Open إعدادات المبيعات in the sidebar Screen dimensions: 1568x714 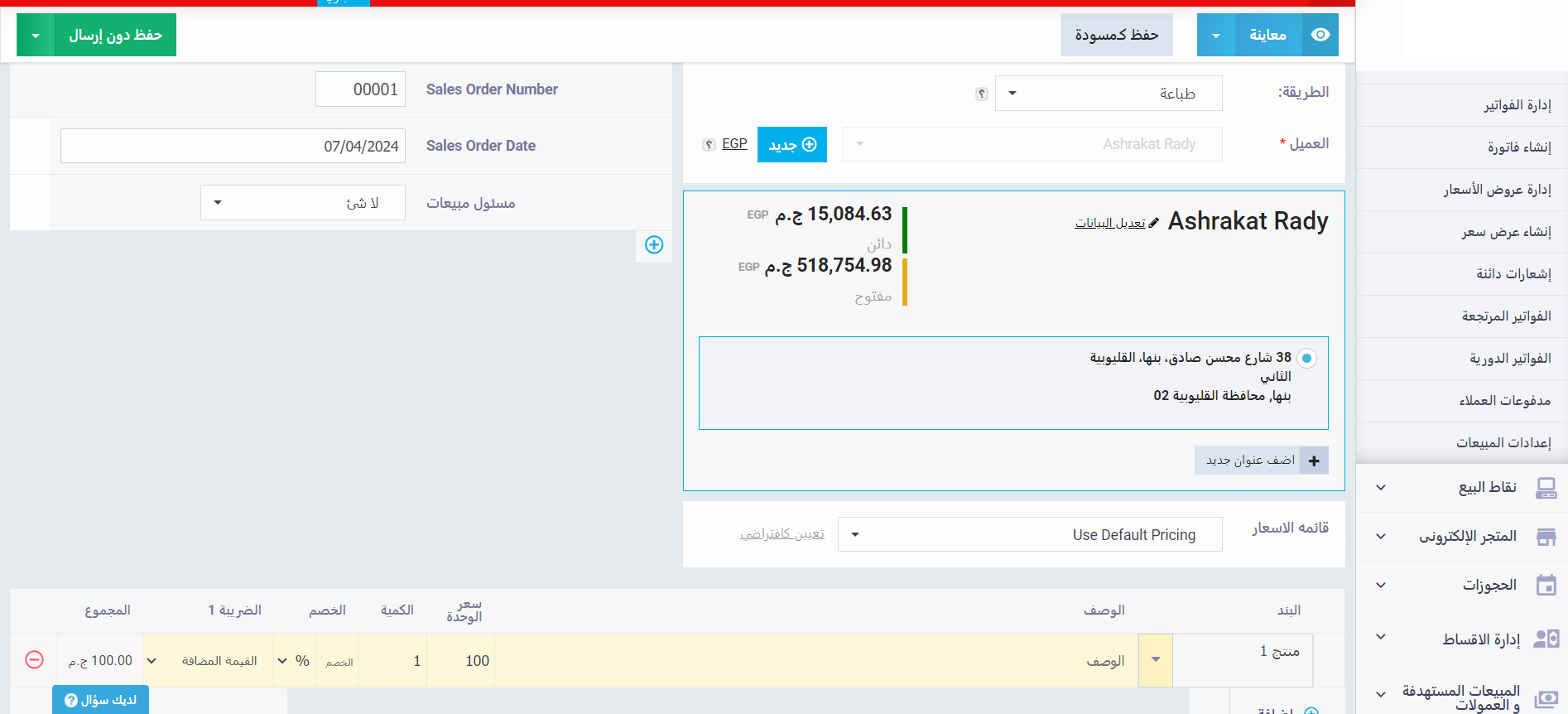pyautogui.click(x=1503, y=443)
